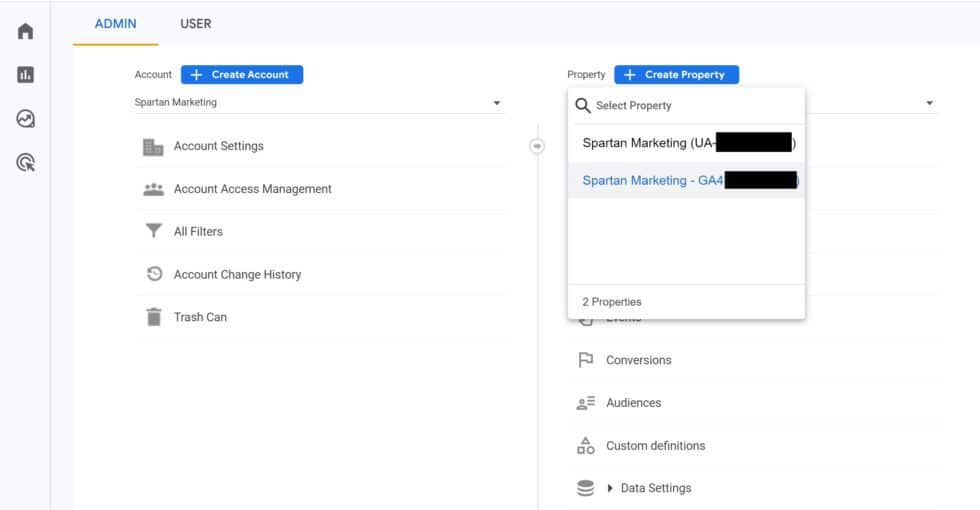Click the property selector dropdown arrow
980x510 pixels.
pyautogui.click(x=929, y=103)
